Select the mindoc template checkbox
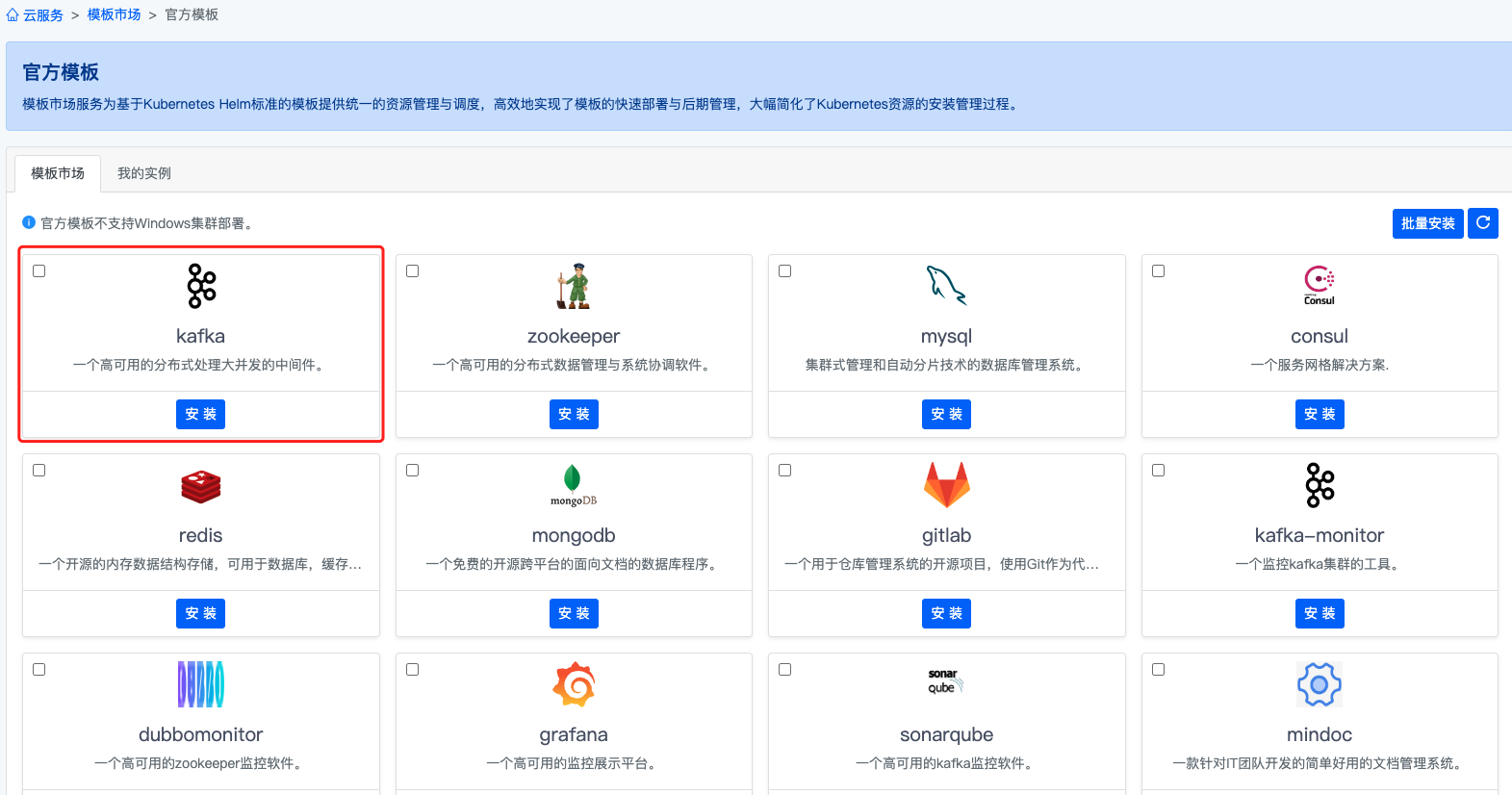This screenshot has height=795, width=1512. [x=1159, y=669]
